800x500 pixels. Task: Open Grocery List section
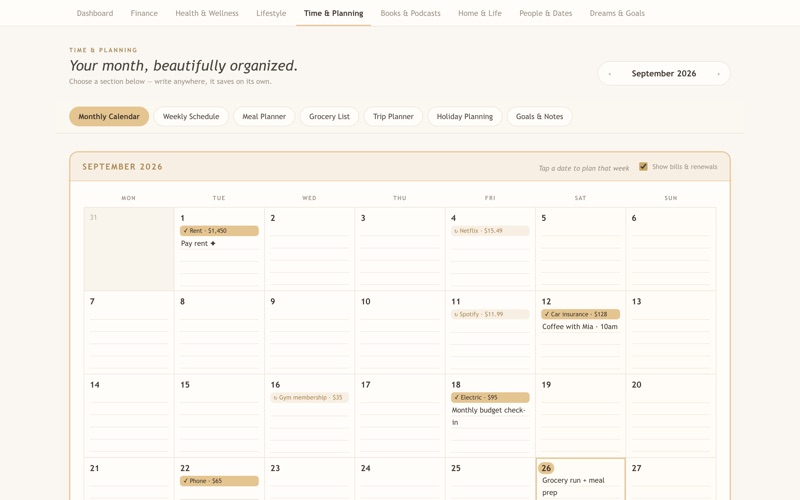point(329,116)
